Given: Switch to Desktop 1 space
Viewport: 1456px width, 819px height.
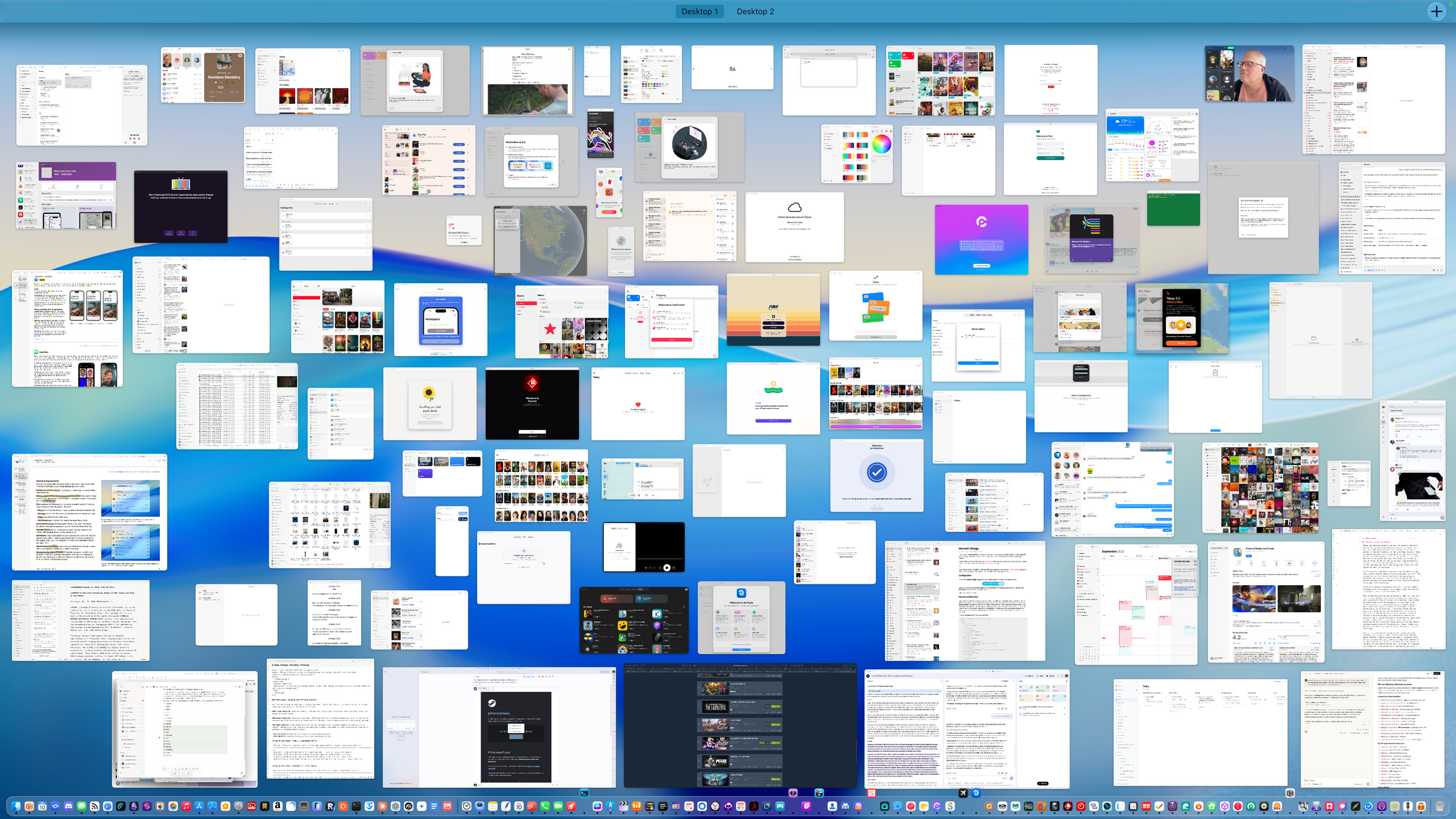Looking at the screenshot, I should (x=700, y=11).
